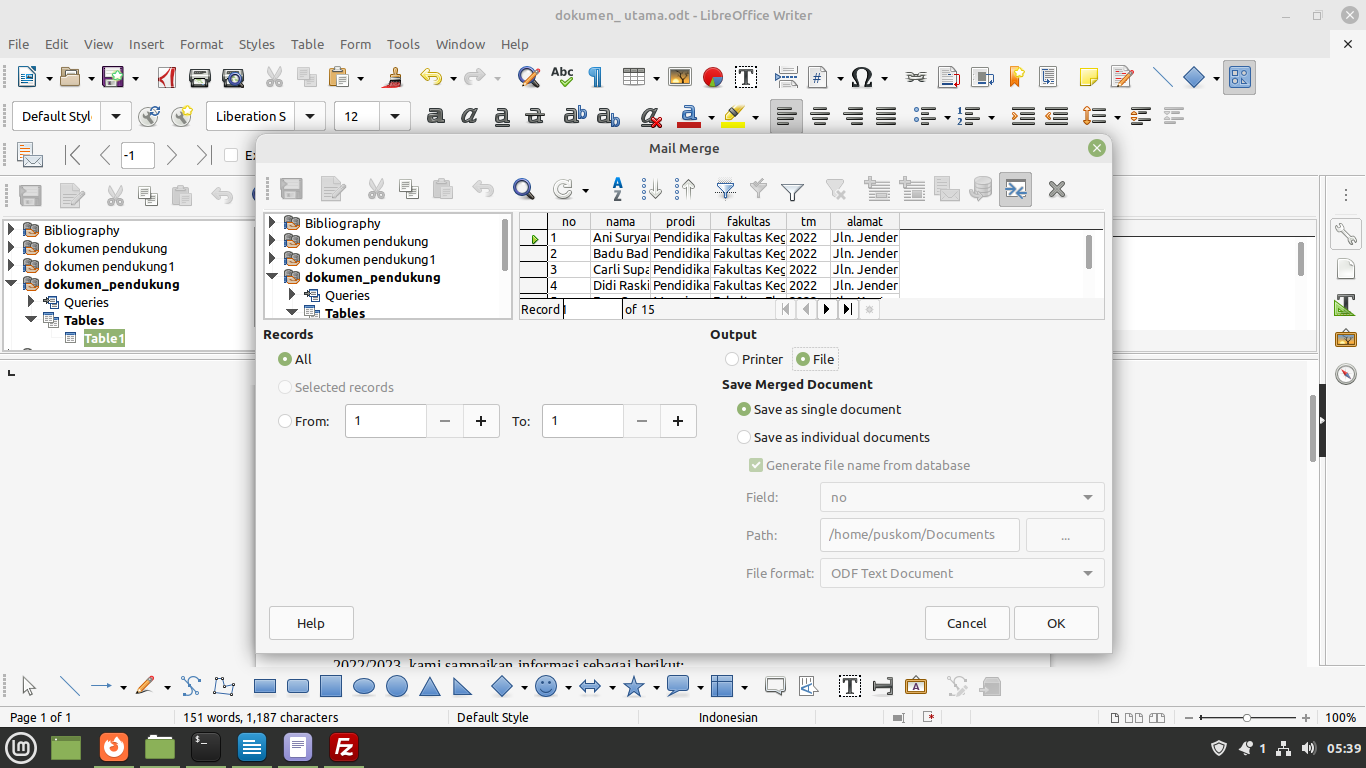Screen dimensions: 1366x768
Task: Click the zoom slider in status bar
Action: coord(1247,718)
